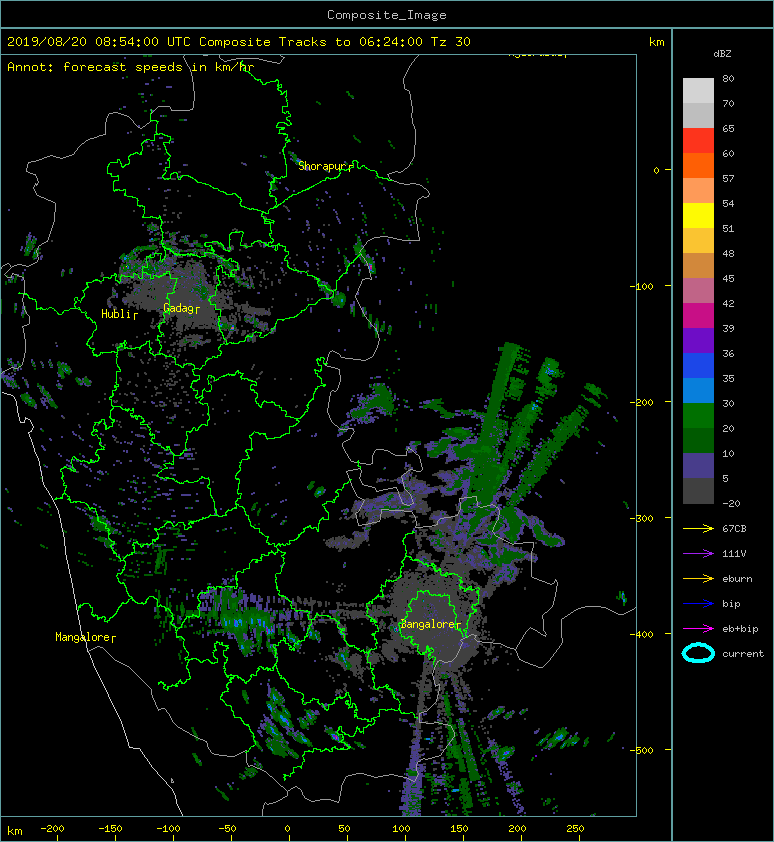Click the km unit label at top right

[x=656, y=42]
